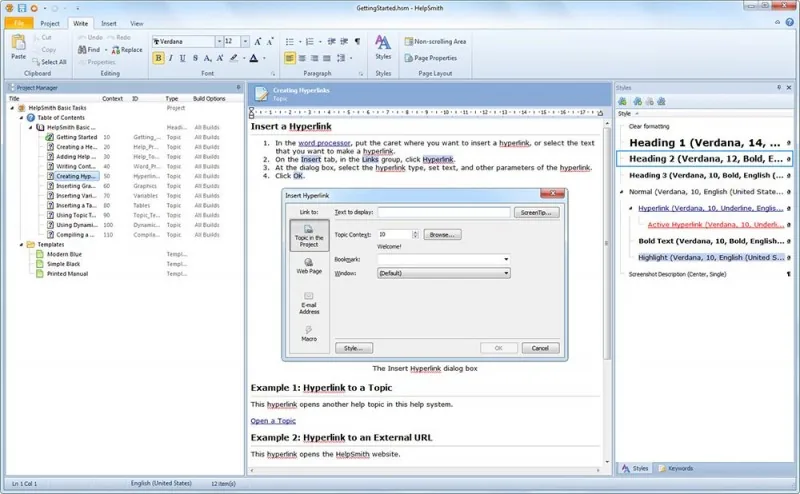Click the bulleted list icon
The image size is (800, 494).
pyautogui.click(x=289, y=42)
